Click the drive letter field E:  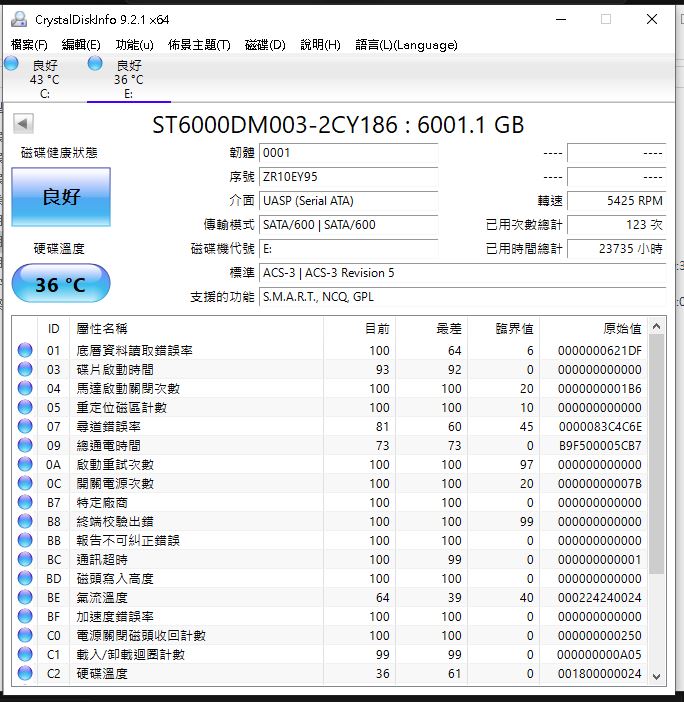348,249
